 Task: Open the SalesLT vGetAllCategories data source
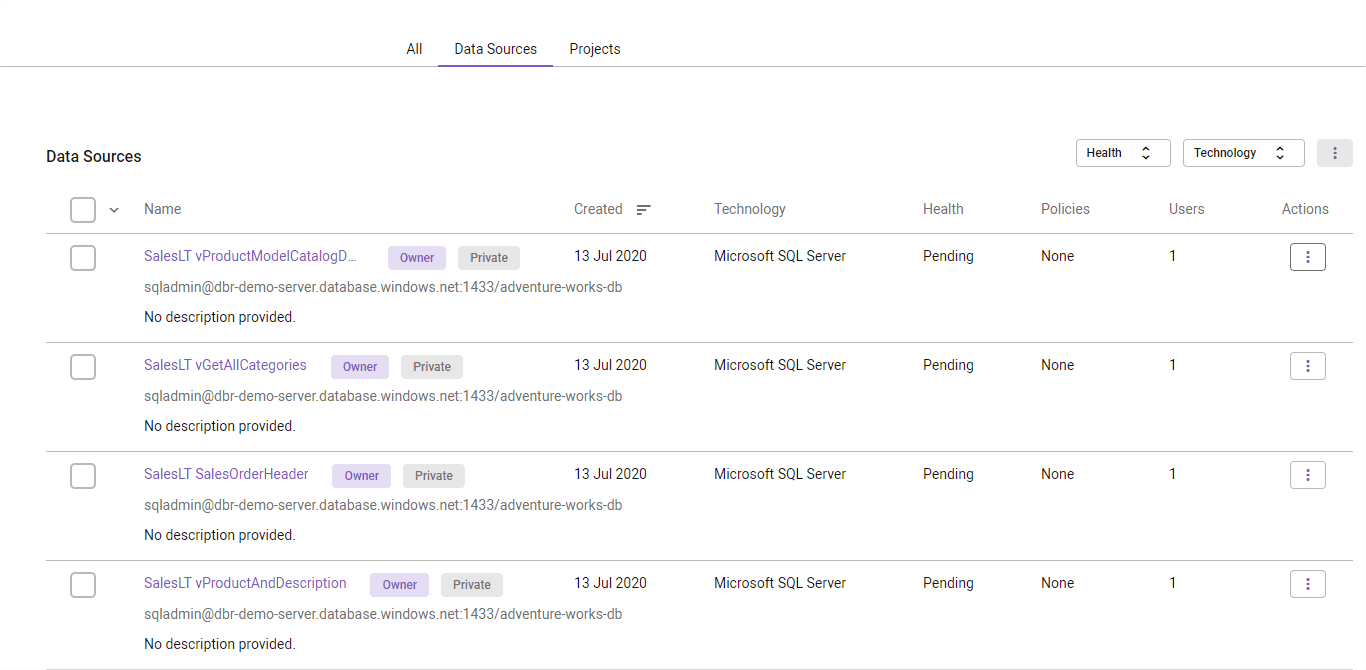(225, 364)
